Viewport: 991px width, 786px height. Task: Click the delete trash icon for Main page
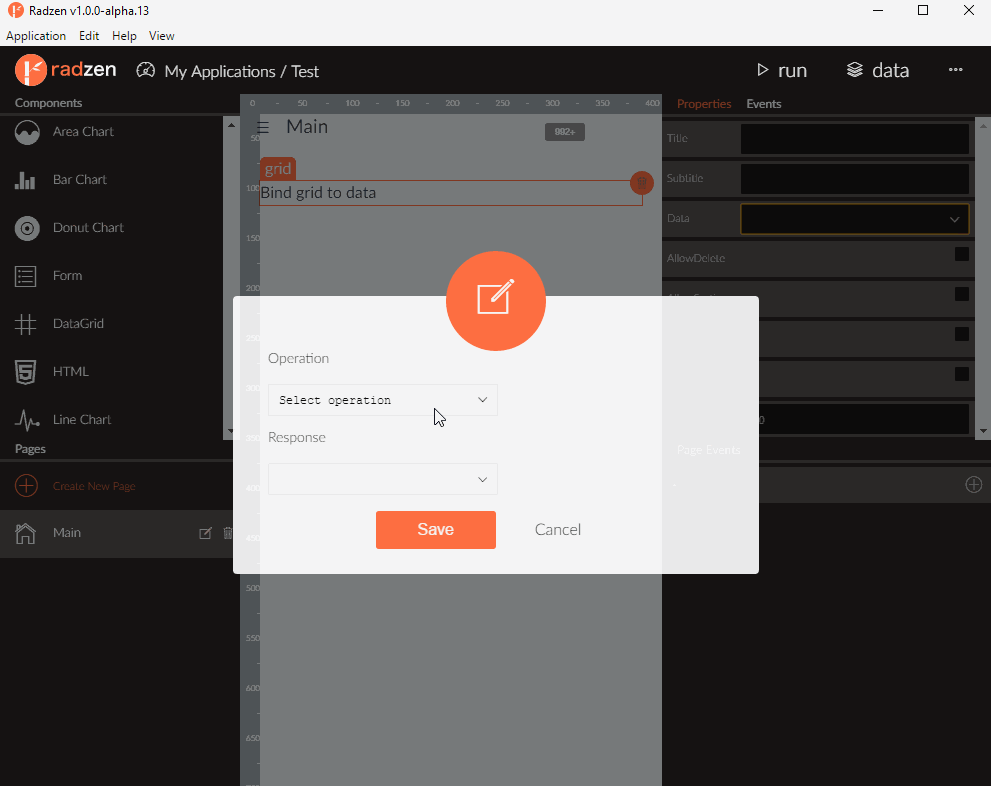tap(227, 533)
